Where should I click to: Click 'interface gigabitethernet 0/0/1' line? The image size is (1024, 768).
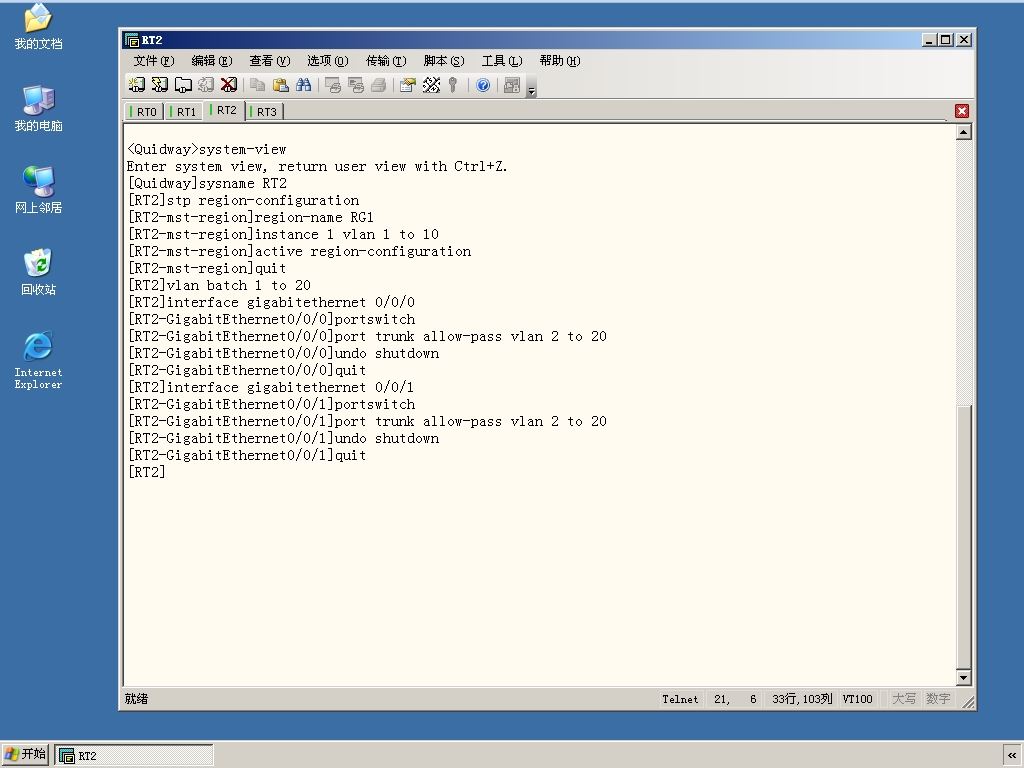271,387
